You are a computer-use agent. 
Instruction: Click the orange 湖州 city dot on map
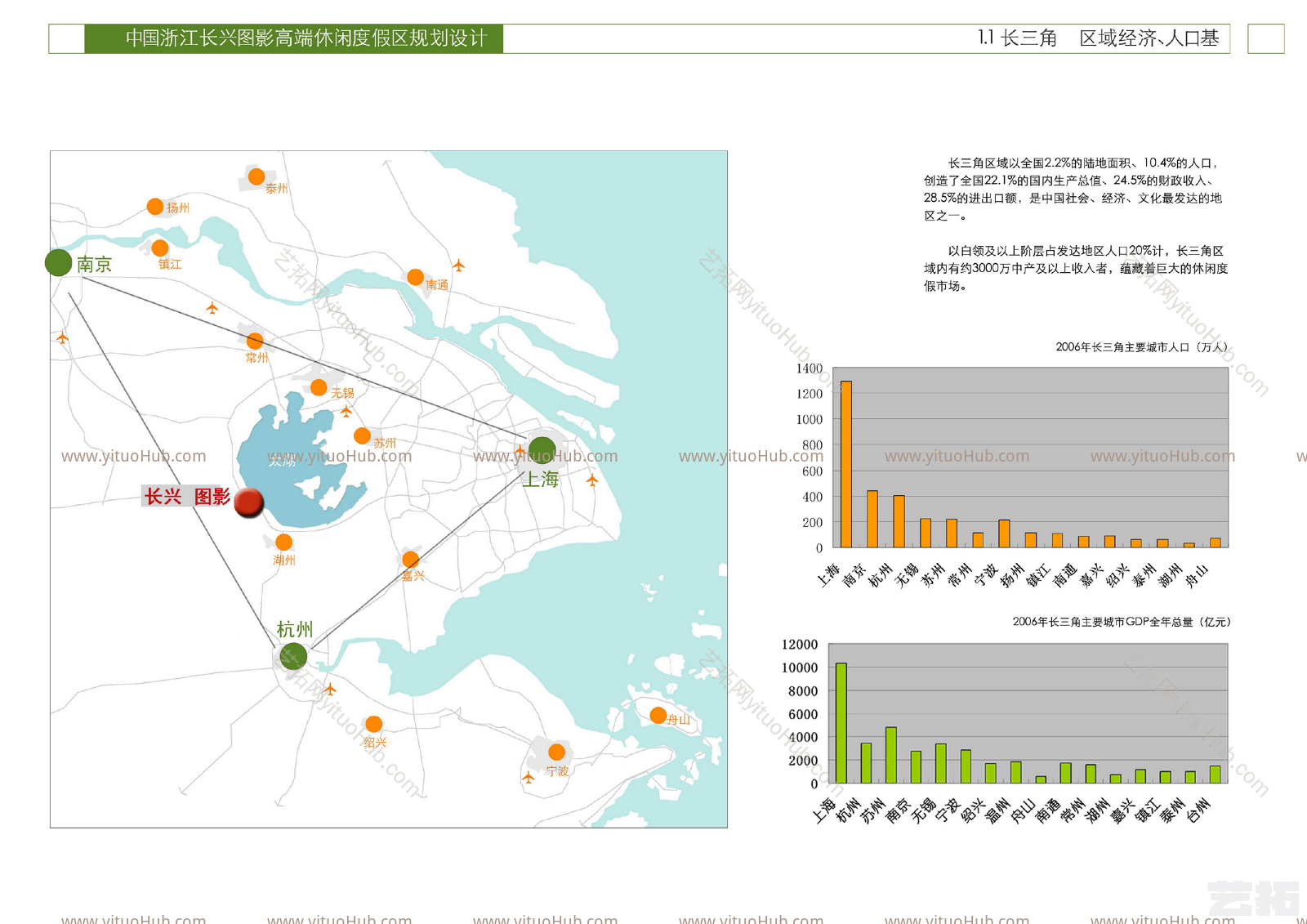(x=283, y=542)
